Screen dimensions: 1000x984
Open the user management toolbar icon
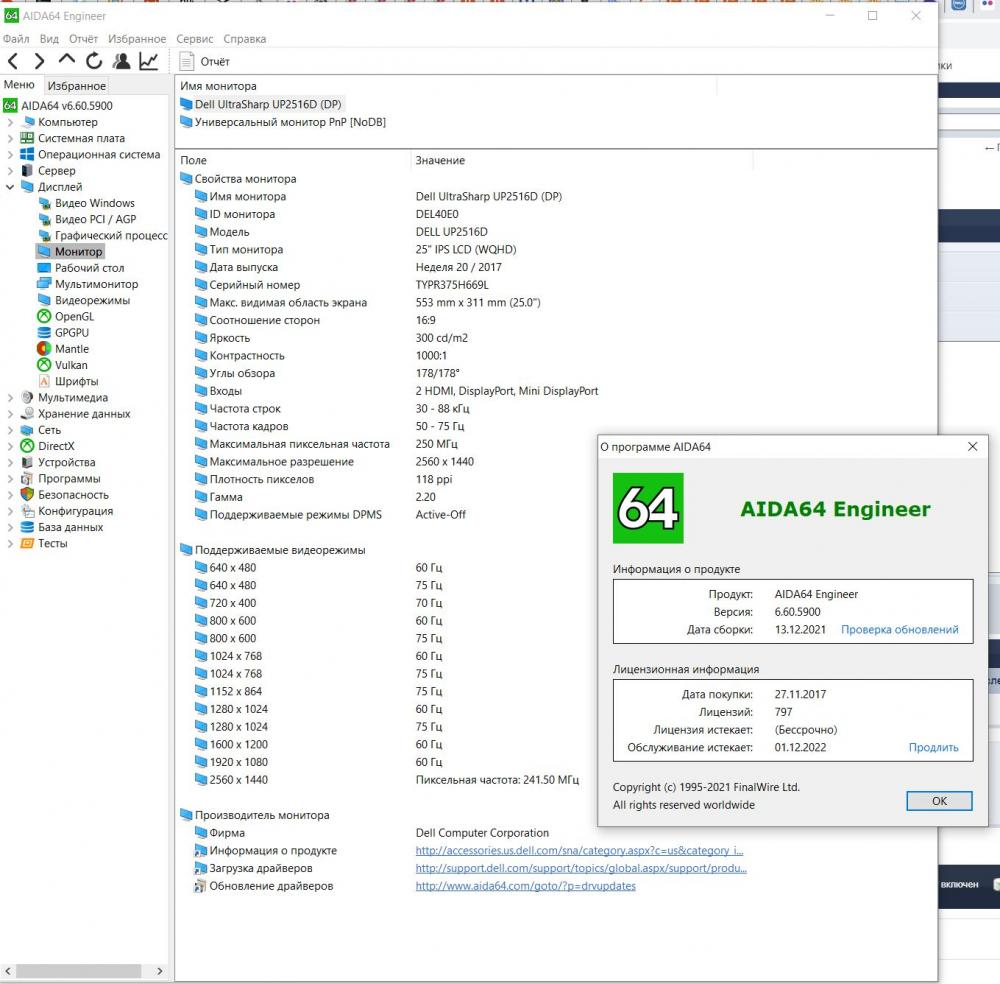point(121,61)
